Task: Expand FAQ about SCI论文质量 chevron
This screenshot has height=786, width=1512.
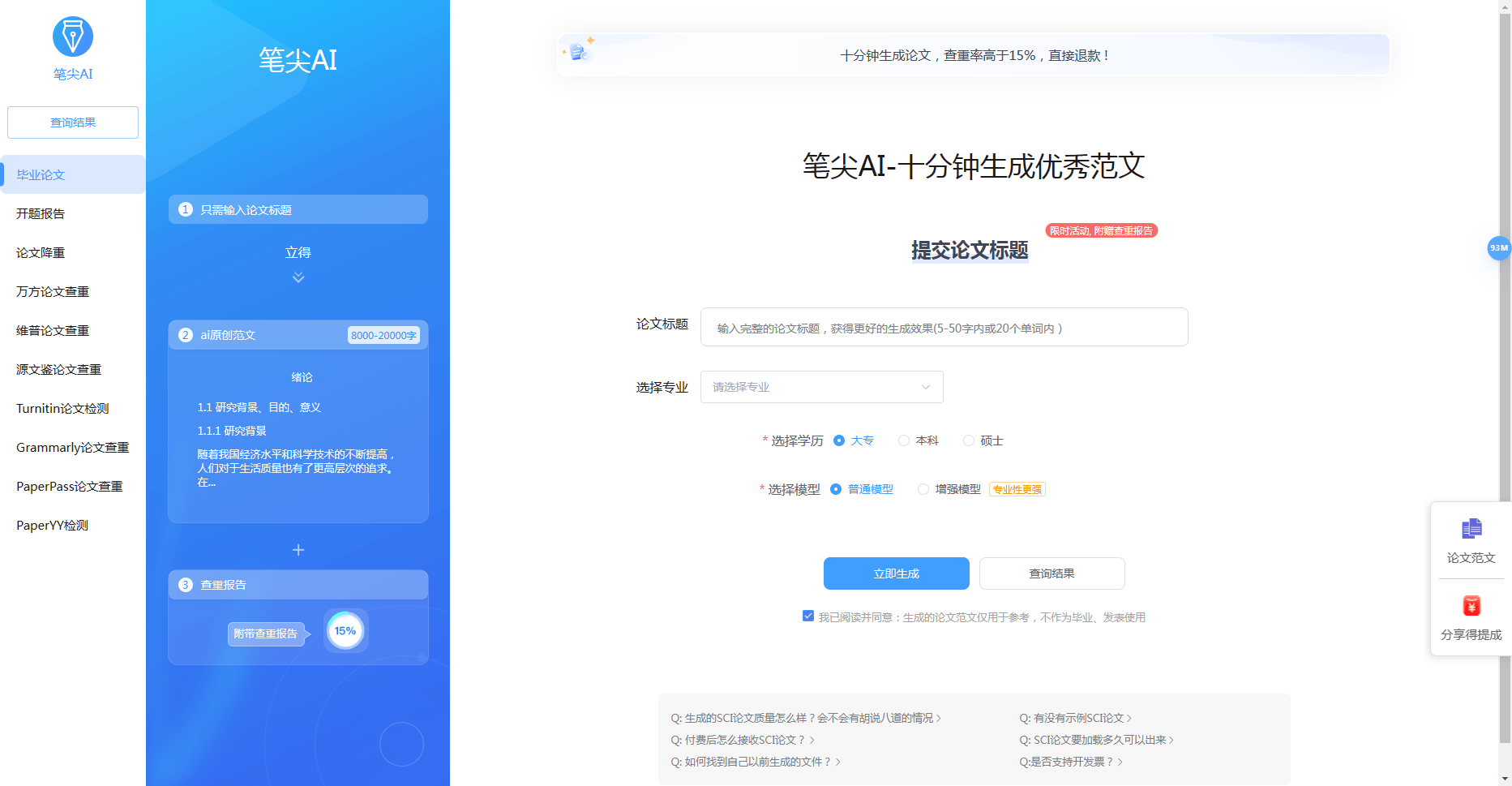Action: pos(939,719)
